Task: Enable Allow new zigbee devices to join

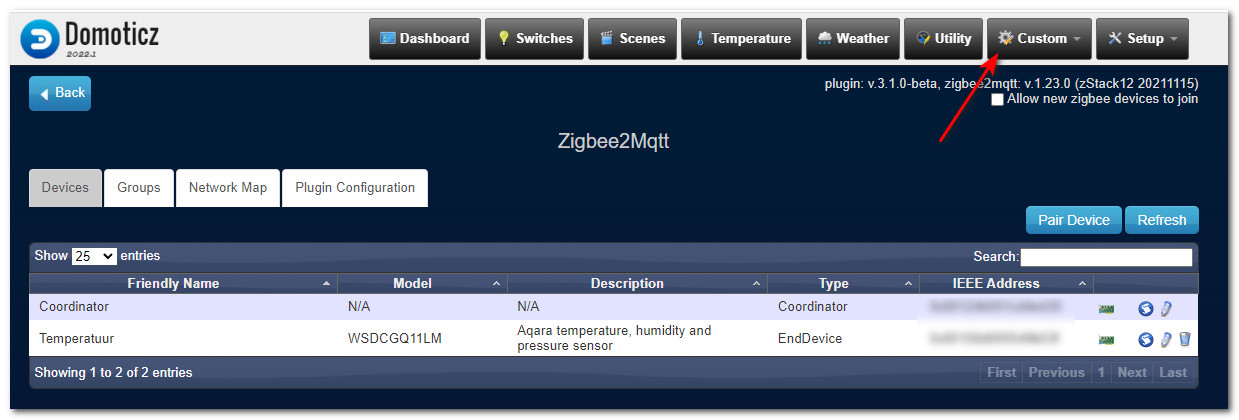Action: point(997,99)
